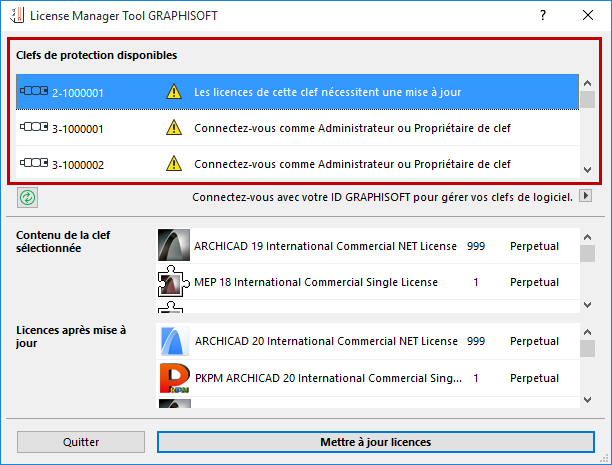The height and width of the screenshot is (465, 612).
Task: Click the dongle icon beside 3-1000001
Action: tap(34, 127)
